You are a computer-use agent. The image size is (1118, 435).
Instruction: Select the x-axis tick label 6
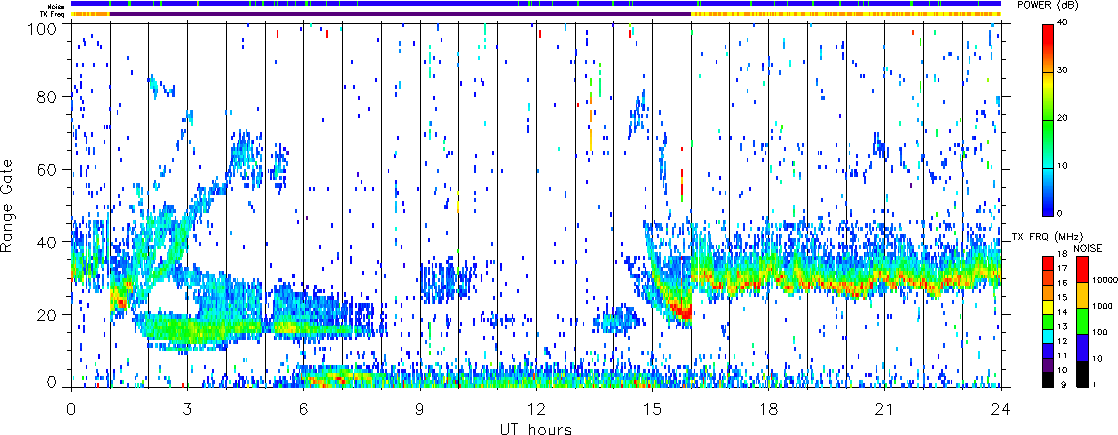pos(304,409)
